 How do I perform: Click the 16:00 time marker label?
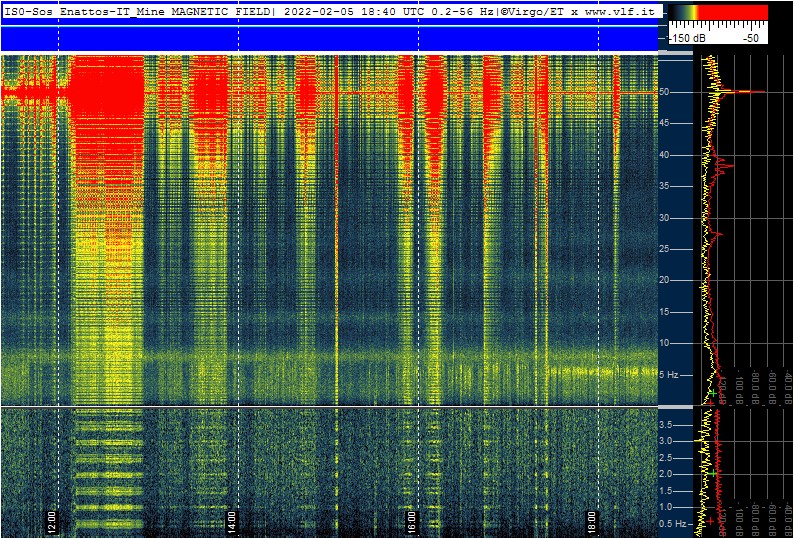tap(412, 520)
